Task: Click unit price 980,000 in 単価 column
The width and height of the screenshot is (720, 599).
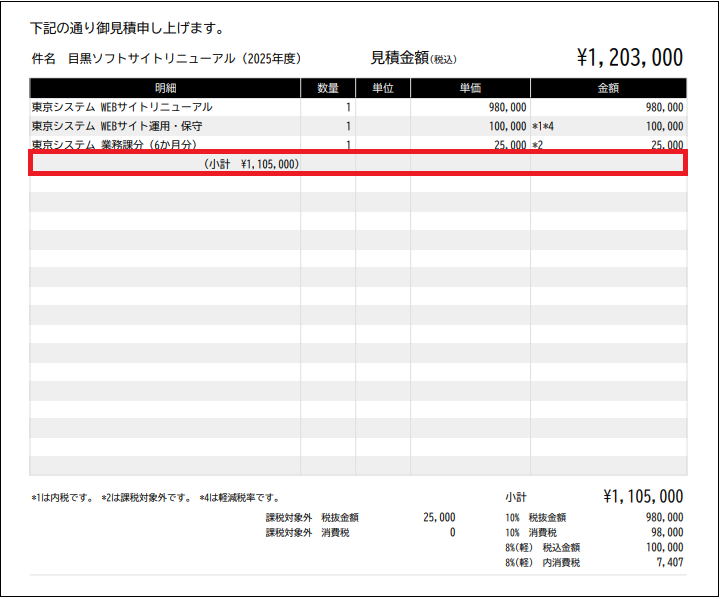Action: point(507,107)
